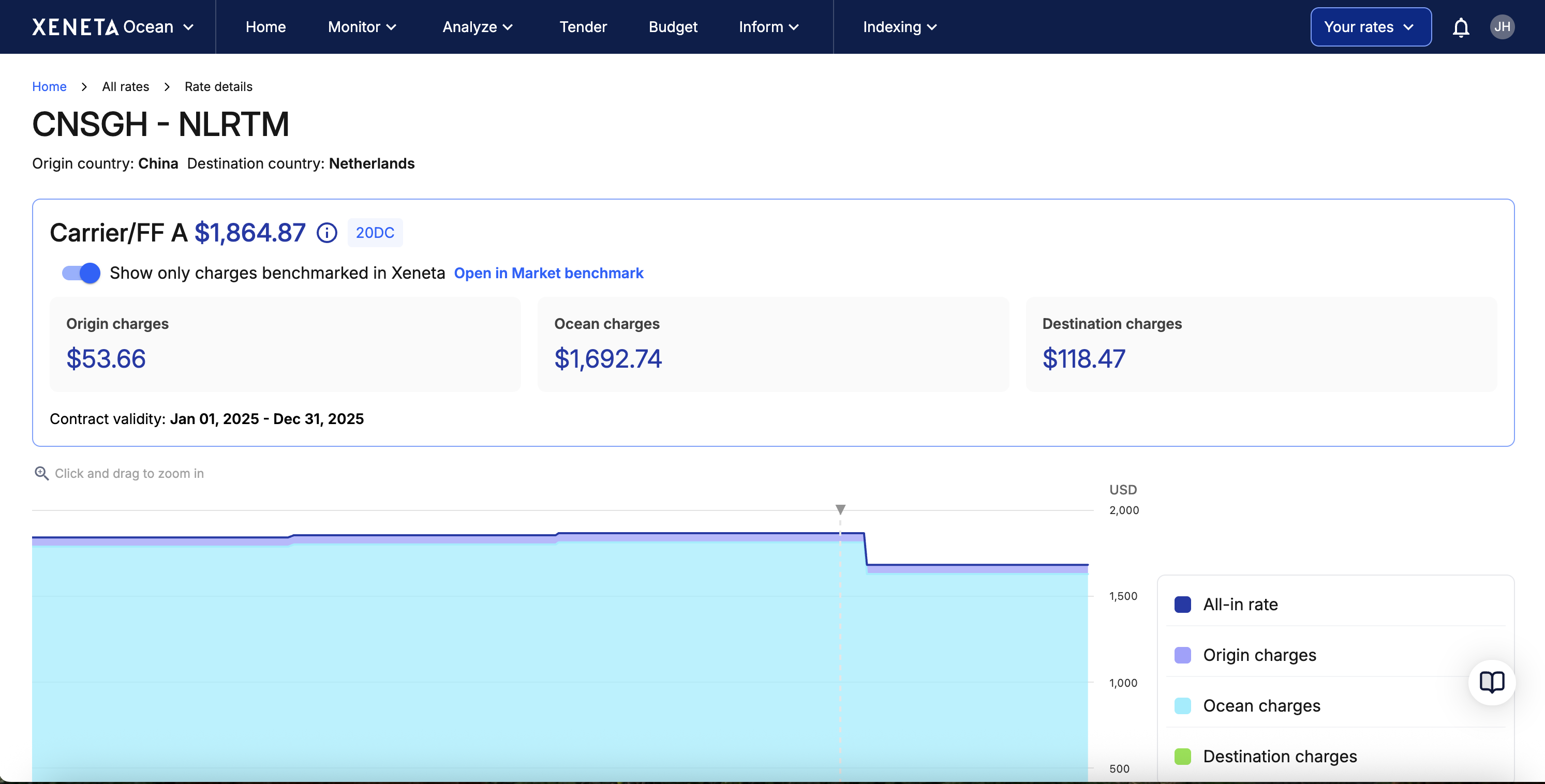
Task: Click the info icon beside $1,864.87
Action: (x=327, y=233)
